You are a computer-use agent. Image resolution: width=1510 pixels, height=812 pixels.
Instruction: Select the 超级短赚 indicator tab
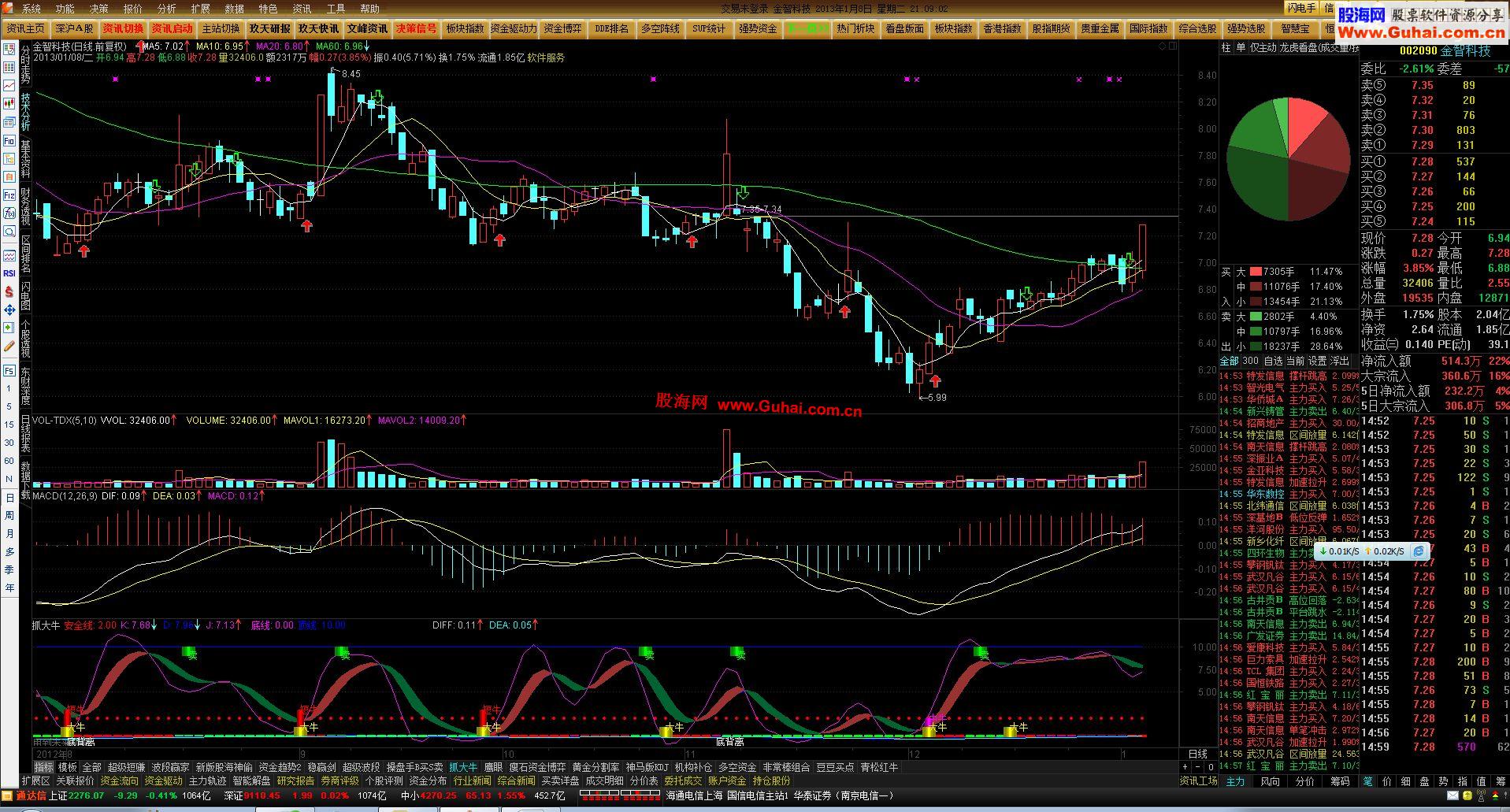pyautogui.click(x=126, y=767)
